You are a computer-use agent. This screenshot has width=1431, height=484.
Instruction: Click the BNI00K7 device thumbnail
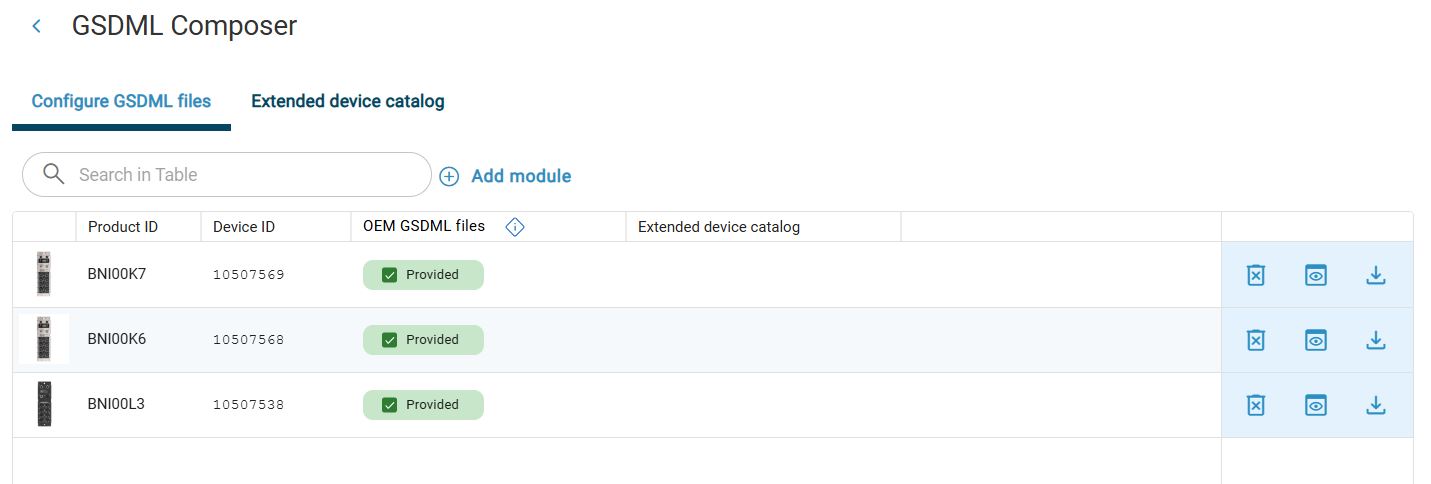(x=44, y=274)
